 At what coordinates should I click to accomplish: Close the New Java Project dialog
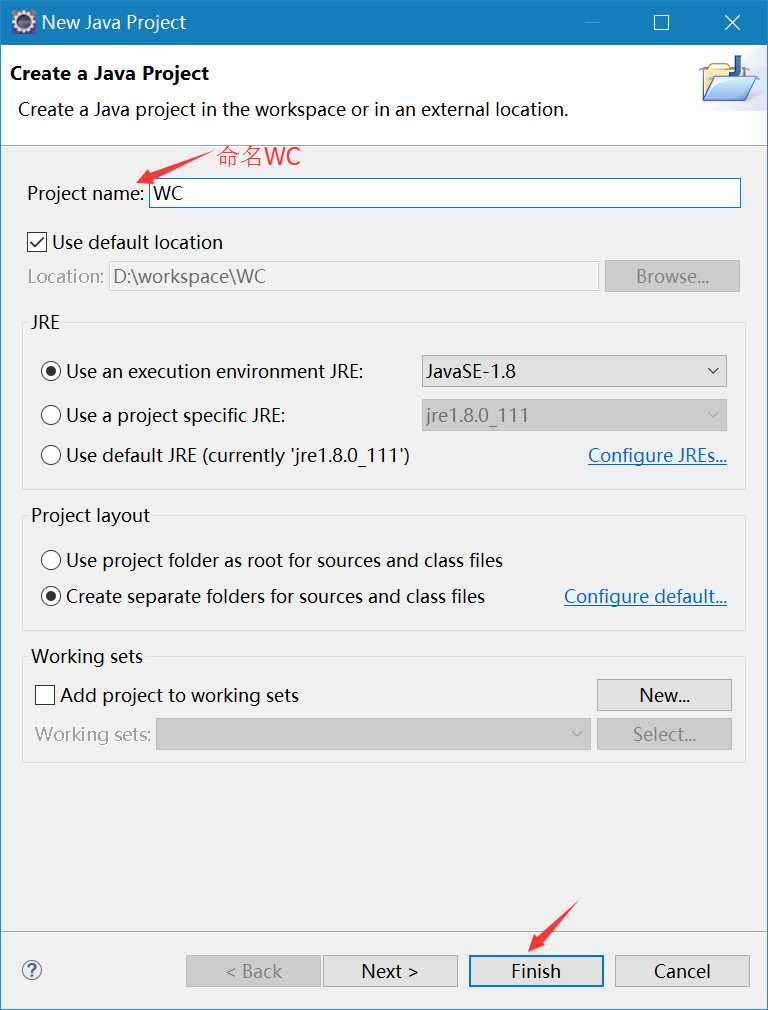tap(733, 22)
